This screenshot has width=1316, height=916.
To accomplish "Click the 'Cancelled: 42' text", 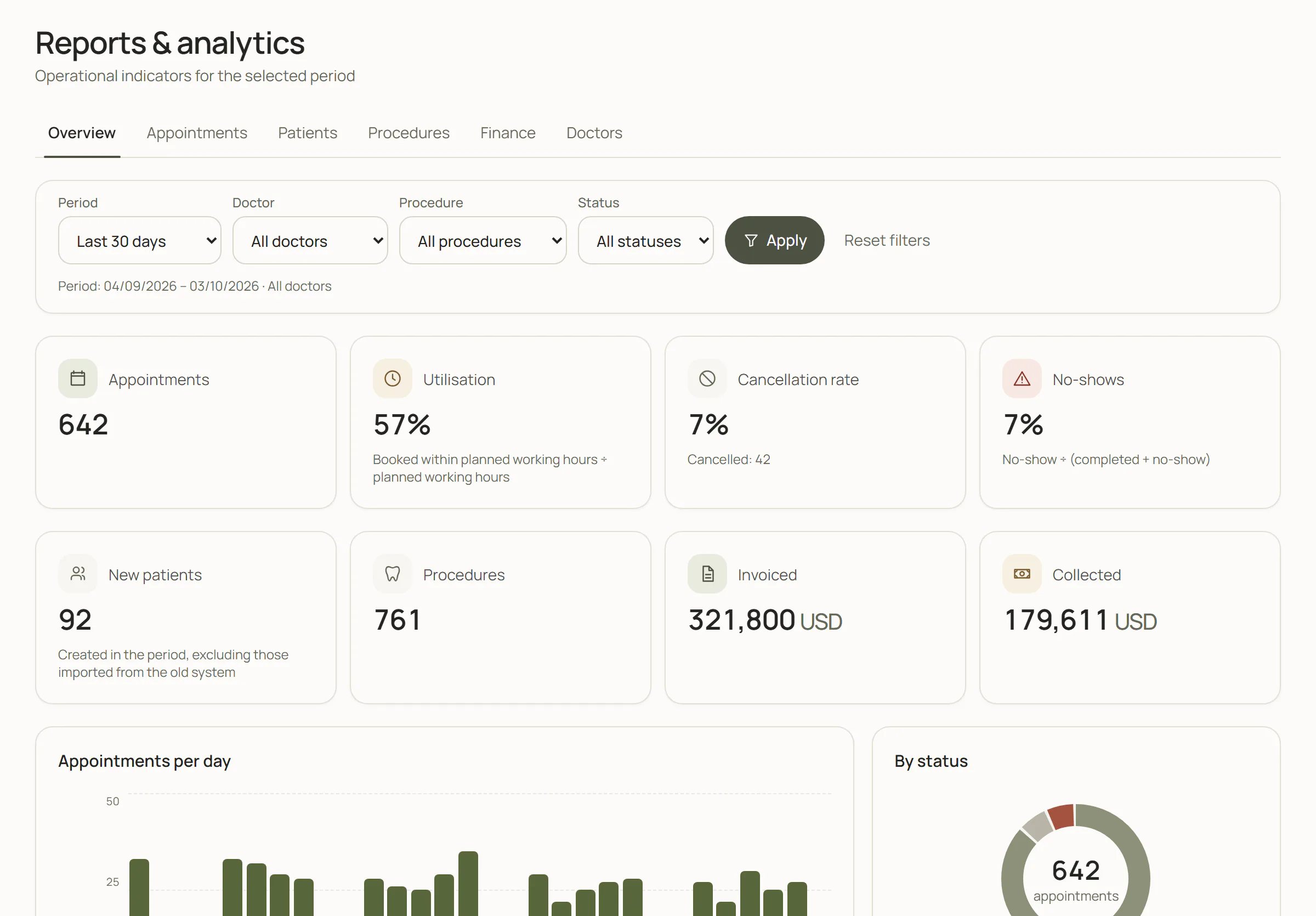I will point(729,460).
